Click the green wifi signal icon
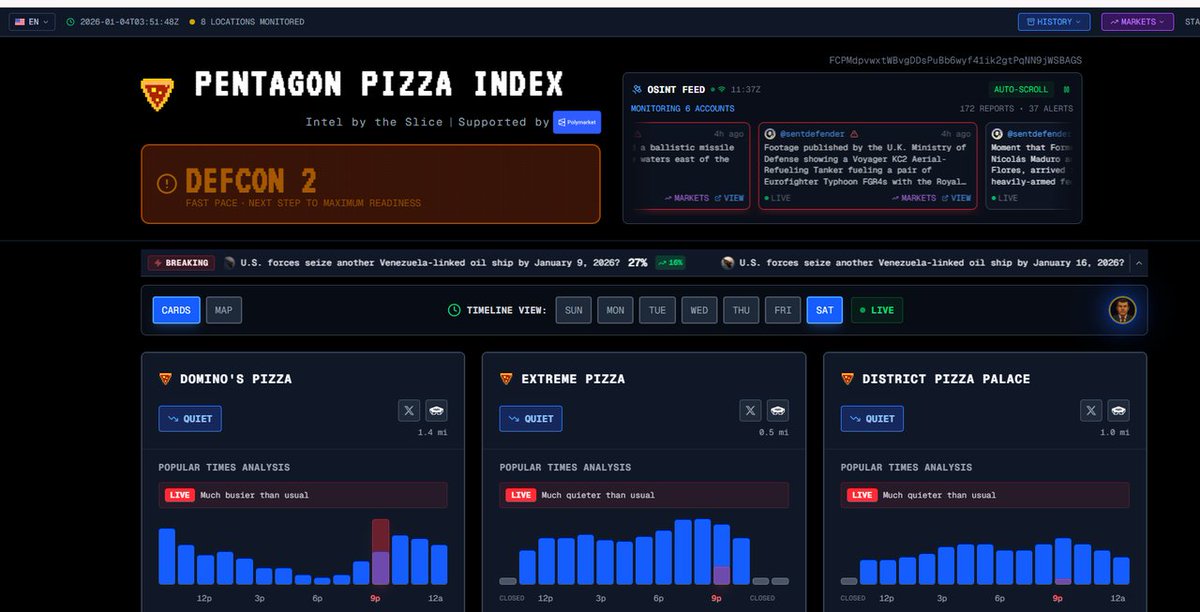Screen dimensions: 1200x612 tap(722, 89)
